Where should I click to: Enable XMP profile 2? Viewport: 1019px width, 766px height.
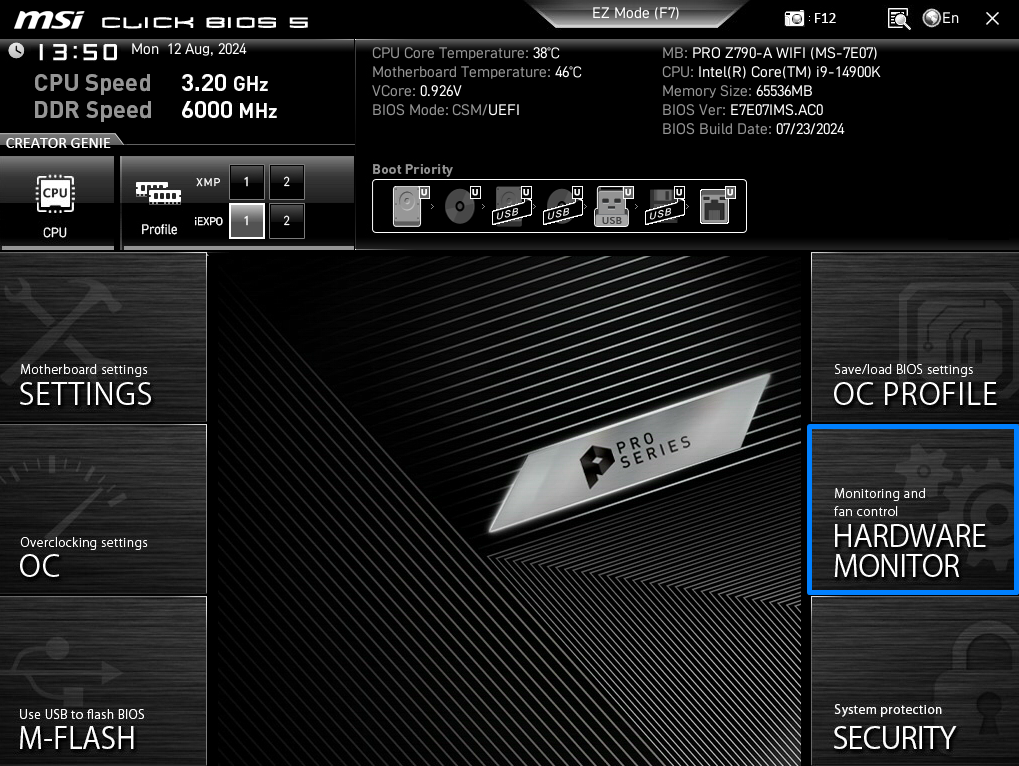(x=287, y=182)
